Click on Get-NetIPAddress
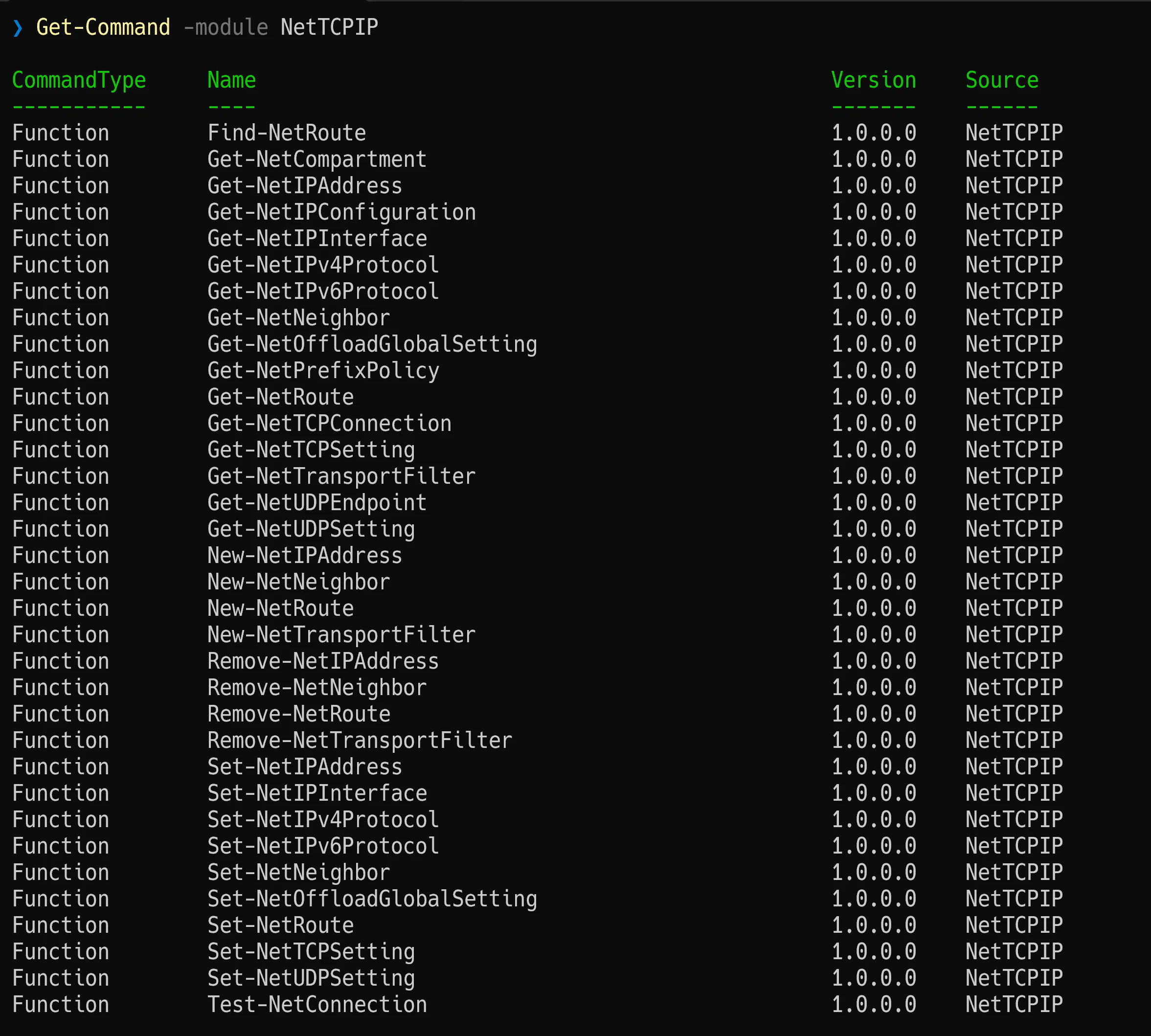The width and height of the screenshot is (1151, 1036). (x=305, y=185)
